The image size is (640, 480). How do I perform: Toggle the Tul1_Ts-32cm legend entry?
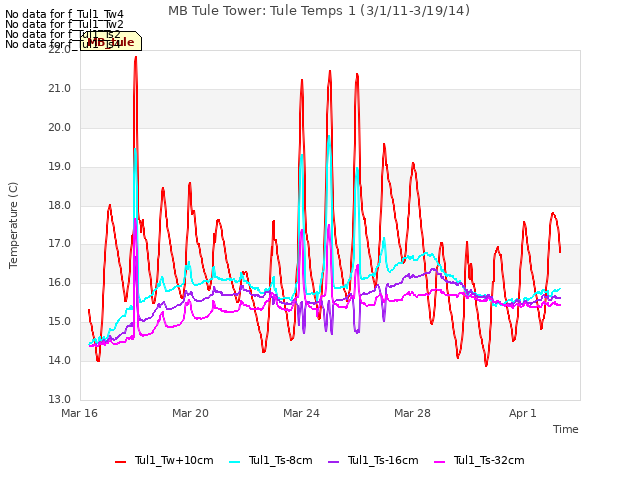pos(479,460)
